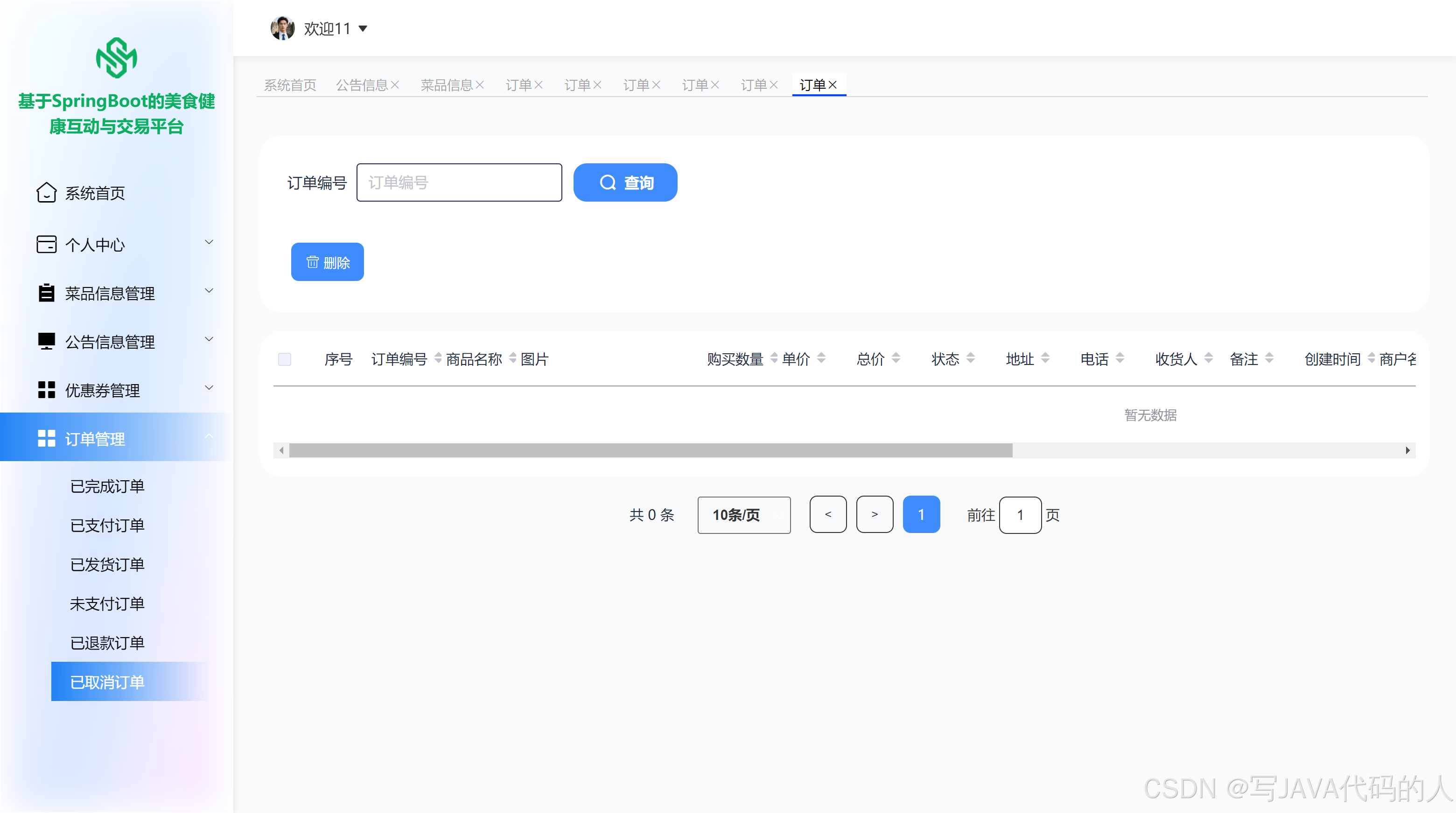Sort by 电话 column arrows
The image size is (1456, 813).
[1120, 358]
